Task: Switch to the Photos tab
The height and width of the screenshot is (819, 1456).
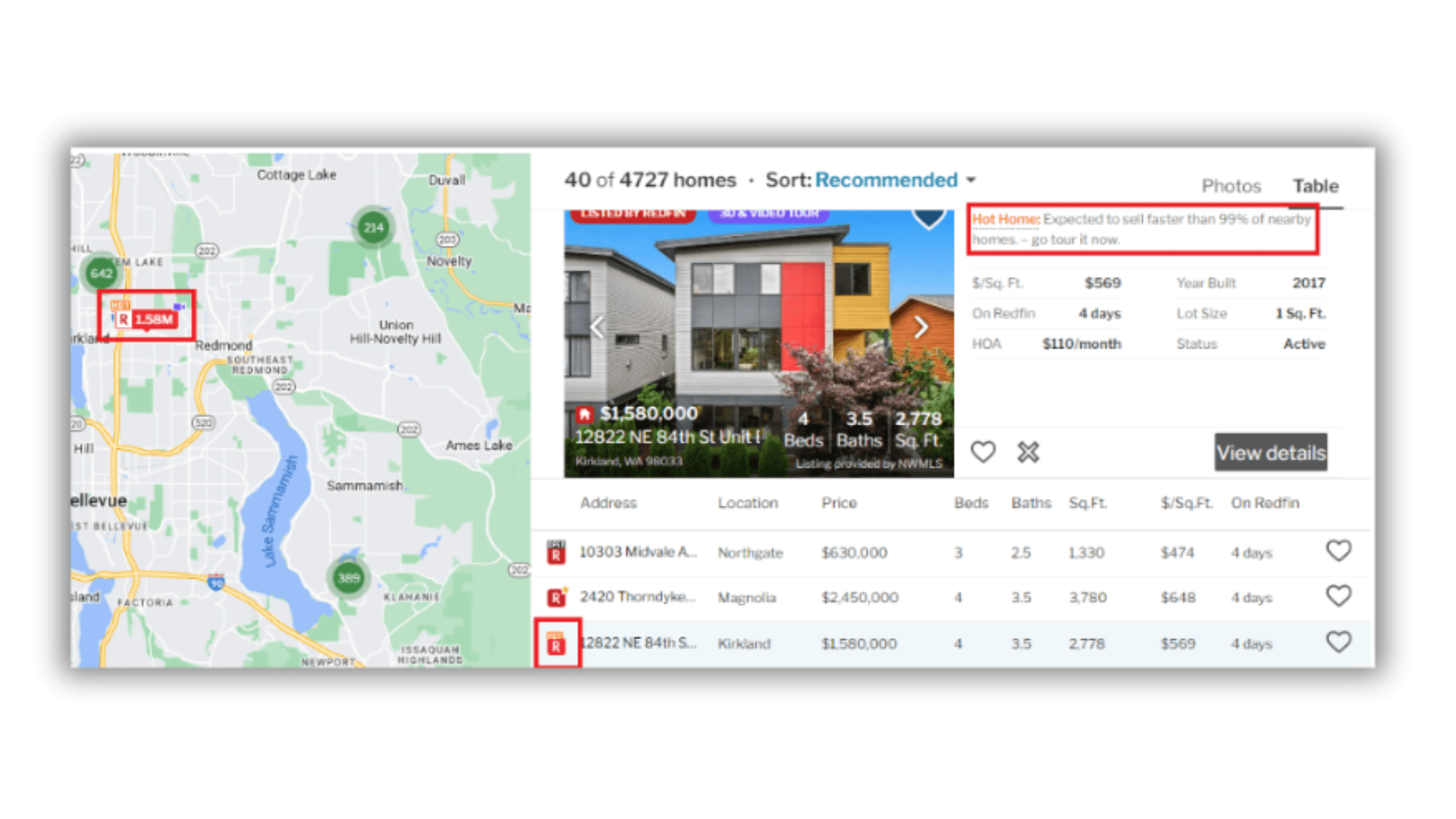Action: (1230, 186)
